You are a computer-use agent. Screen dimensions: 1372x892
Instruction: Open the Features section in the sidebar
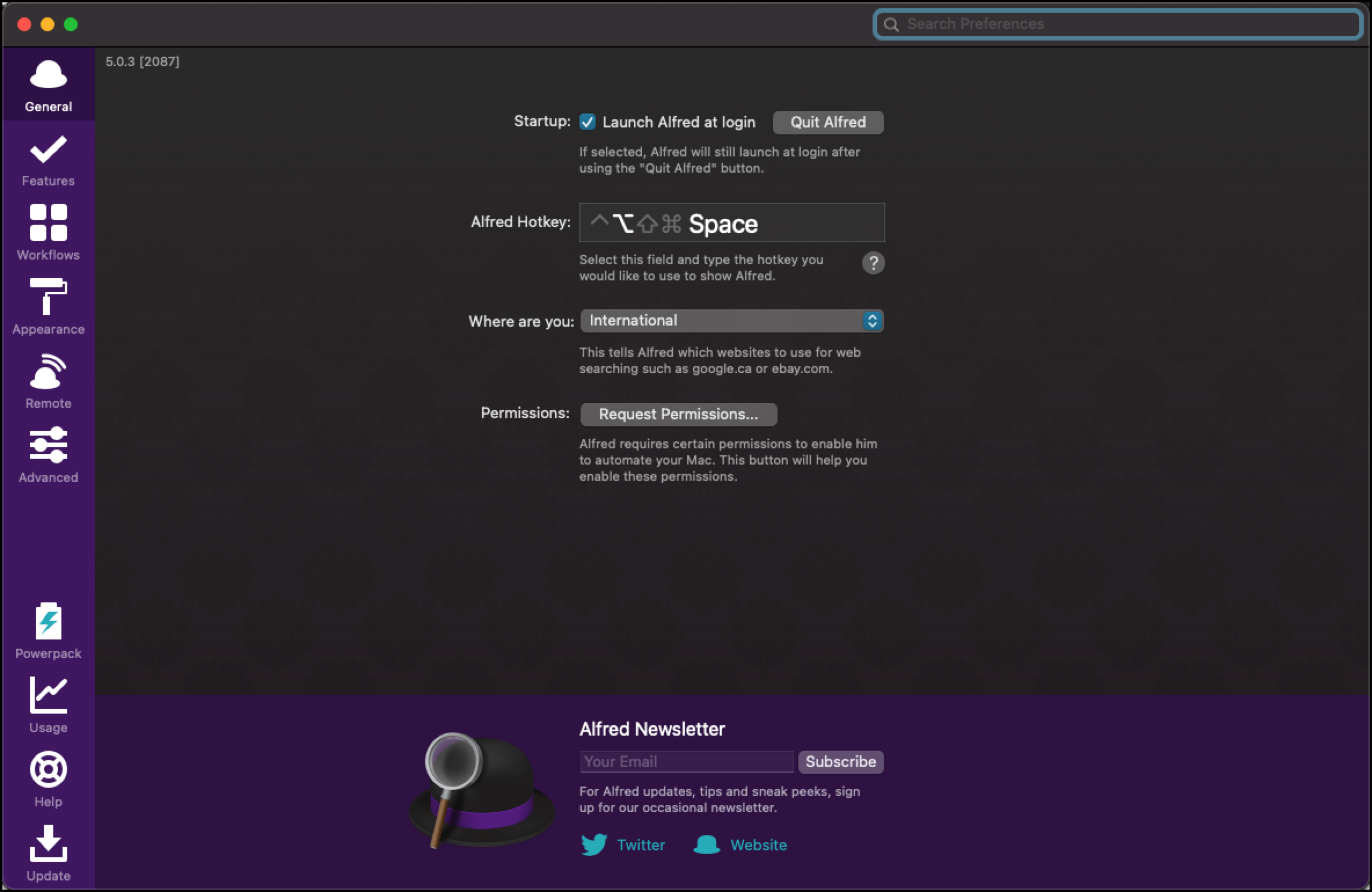(49, 160)
